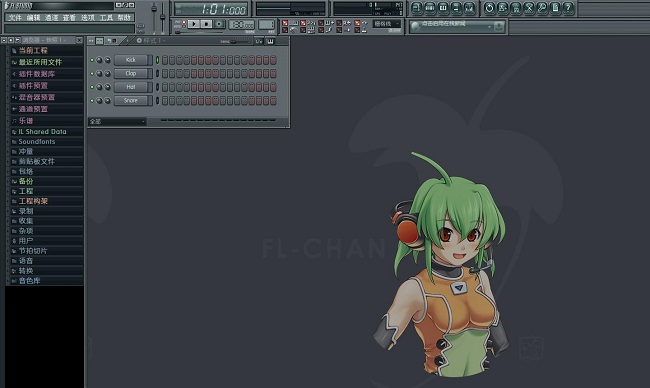The width and height of the screenshot is (650, 388).
Task: Activate the fifth step of the Snare row
Action: (194, 100)
